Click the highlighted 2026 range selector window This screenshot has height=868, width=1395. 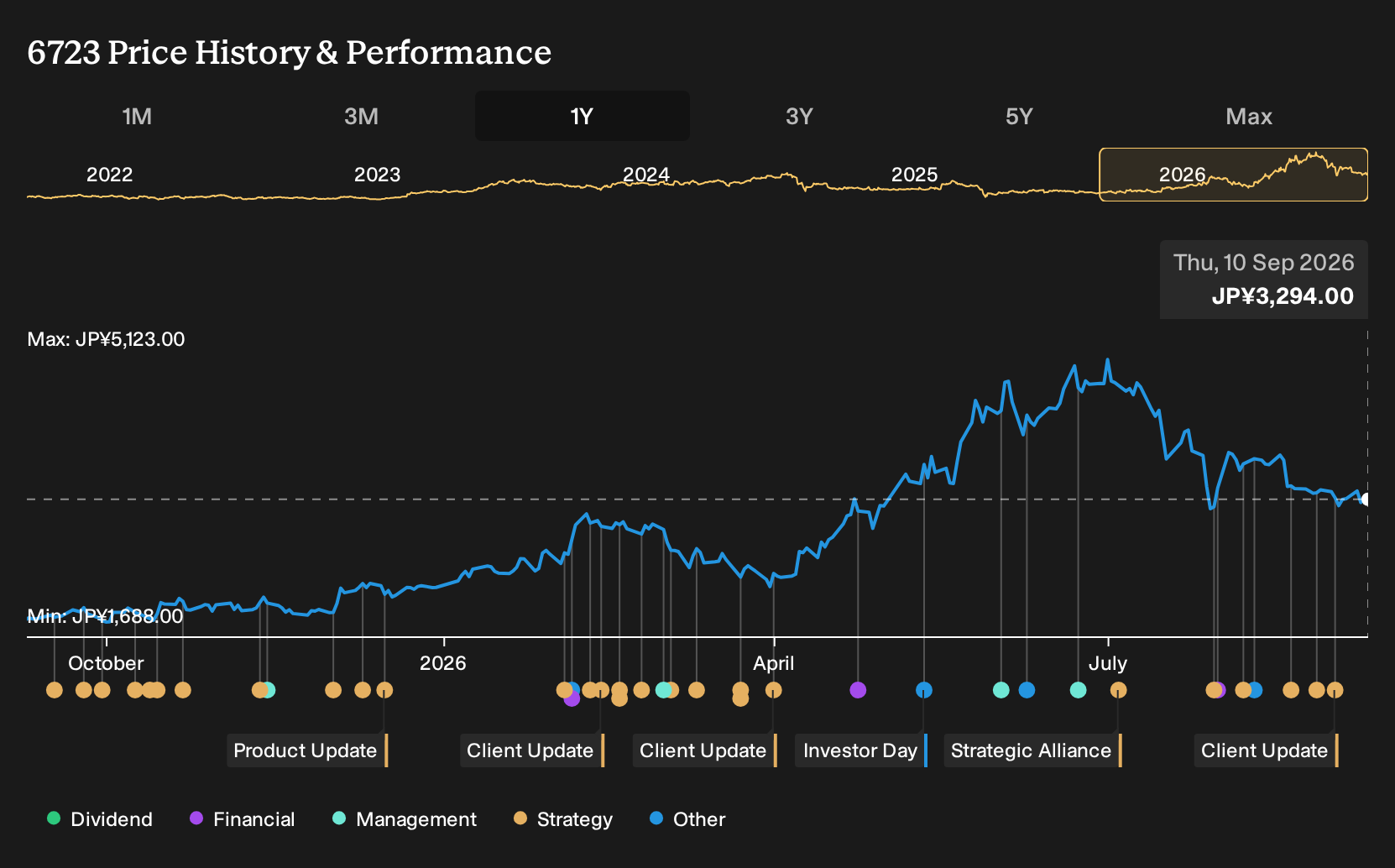tap(1233, 175)
